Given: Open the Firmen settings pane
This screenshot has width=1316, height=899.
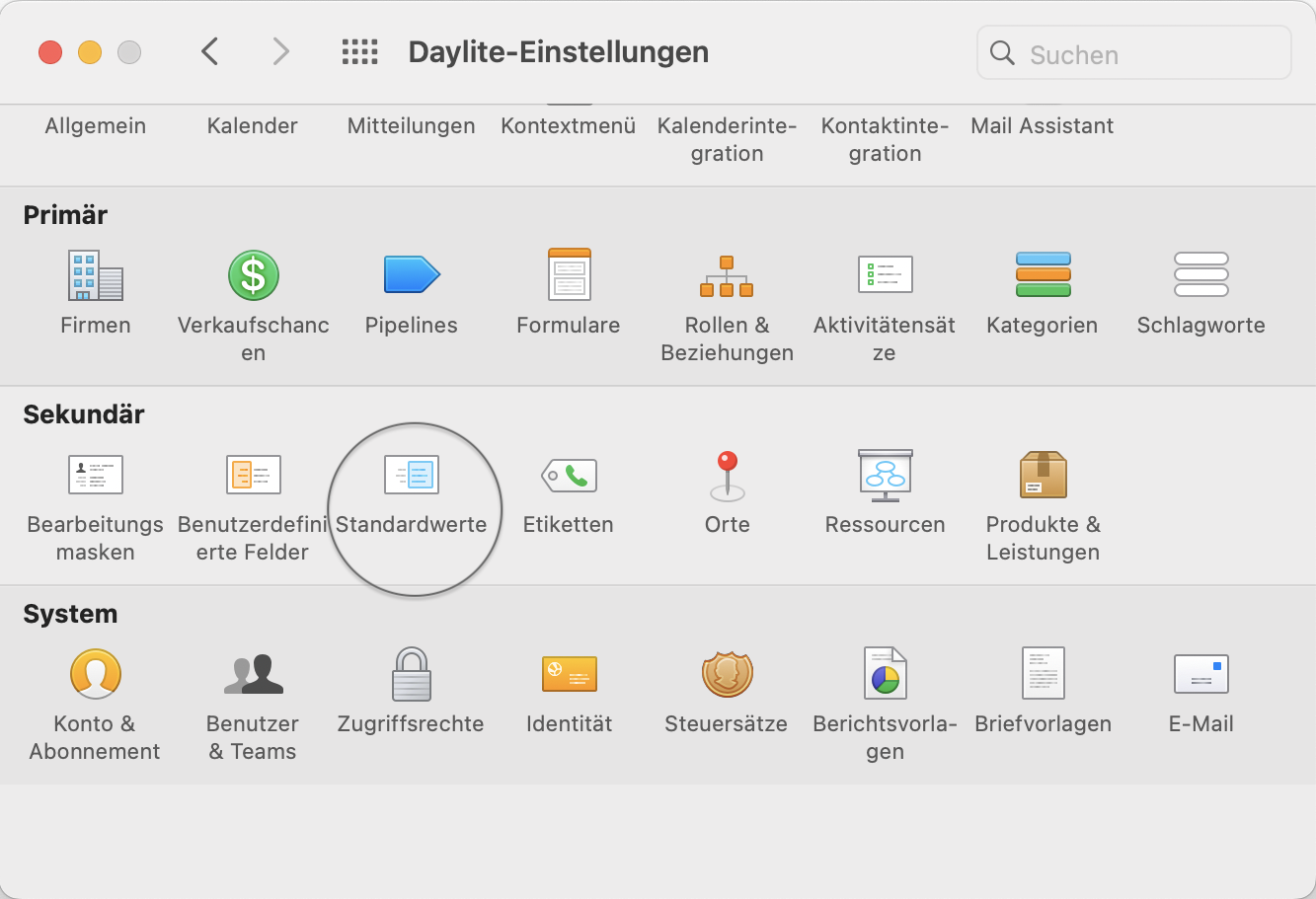Looking at the screenshot, I should [95, 275].
